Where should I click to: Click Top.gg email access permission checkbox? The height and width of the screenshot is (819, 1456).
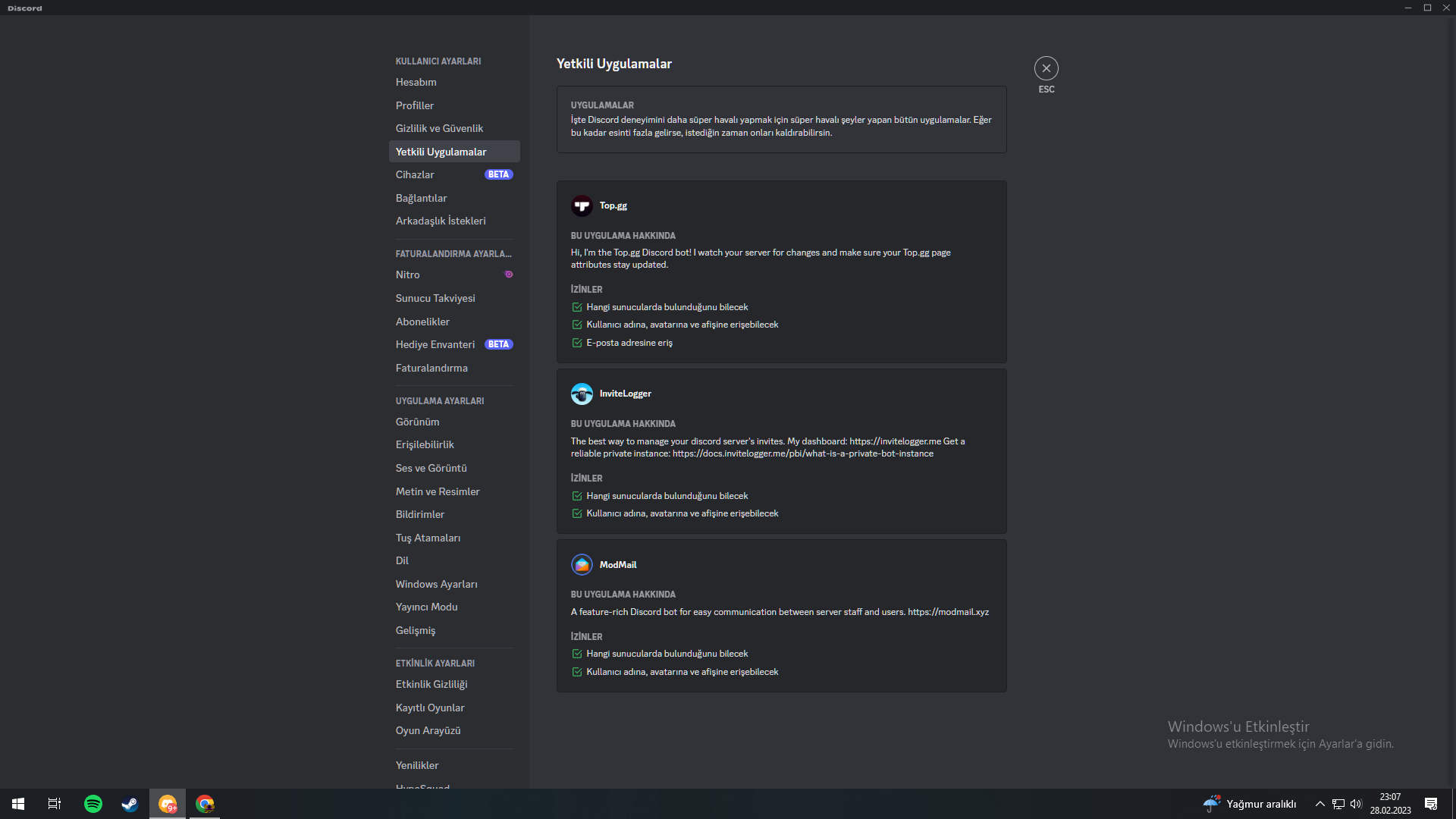pyautogui.click(x=577, y=343)
